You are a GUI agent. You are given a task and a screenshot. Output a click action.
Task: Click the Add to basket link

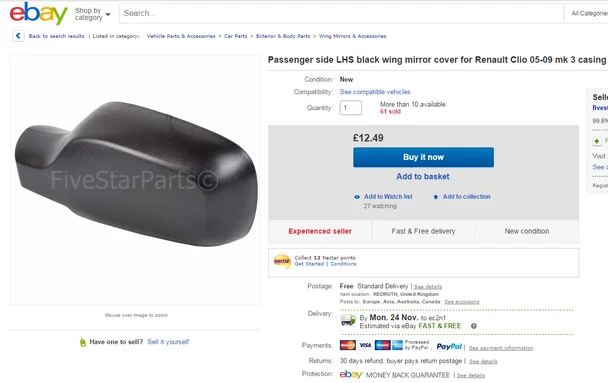click(423, 177)
